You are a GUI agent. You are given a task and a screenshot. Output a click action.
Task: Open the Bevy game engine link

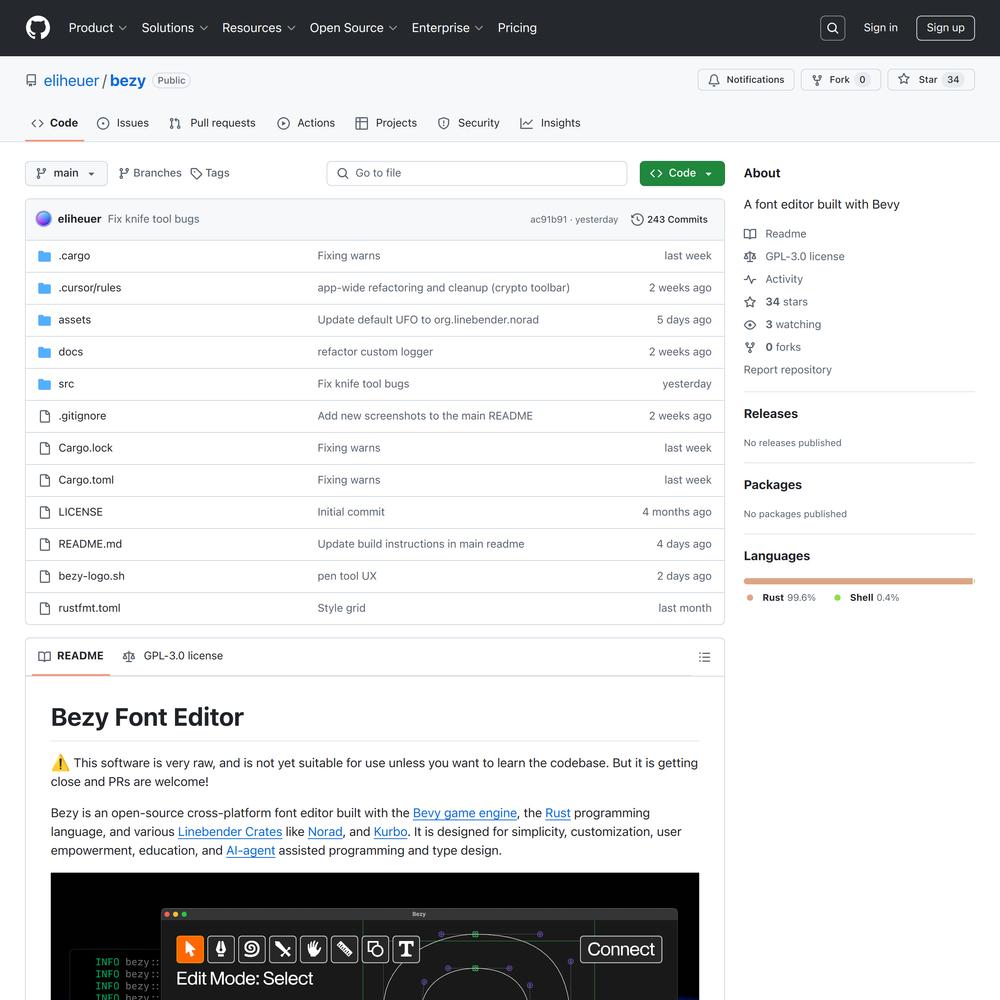click(465, 813)
